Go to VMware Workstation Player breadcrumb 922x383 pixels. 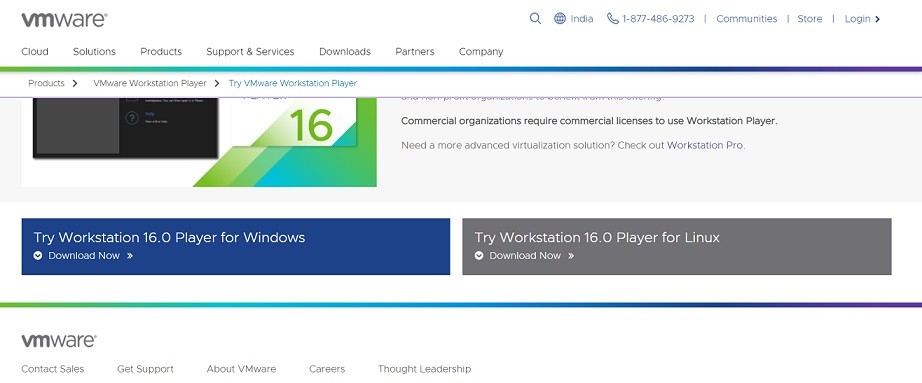coord(150,84)
